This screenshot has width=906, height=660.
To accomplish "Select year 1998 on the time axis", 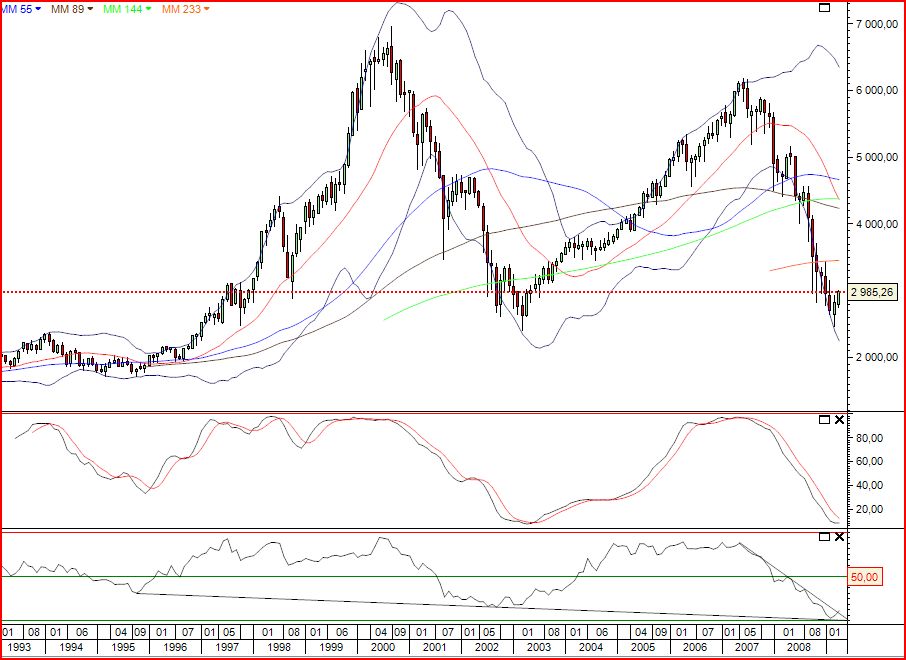I will 279,647.
